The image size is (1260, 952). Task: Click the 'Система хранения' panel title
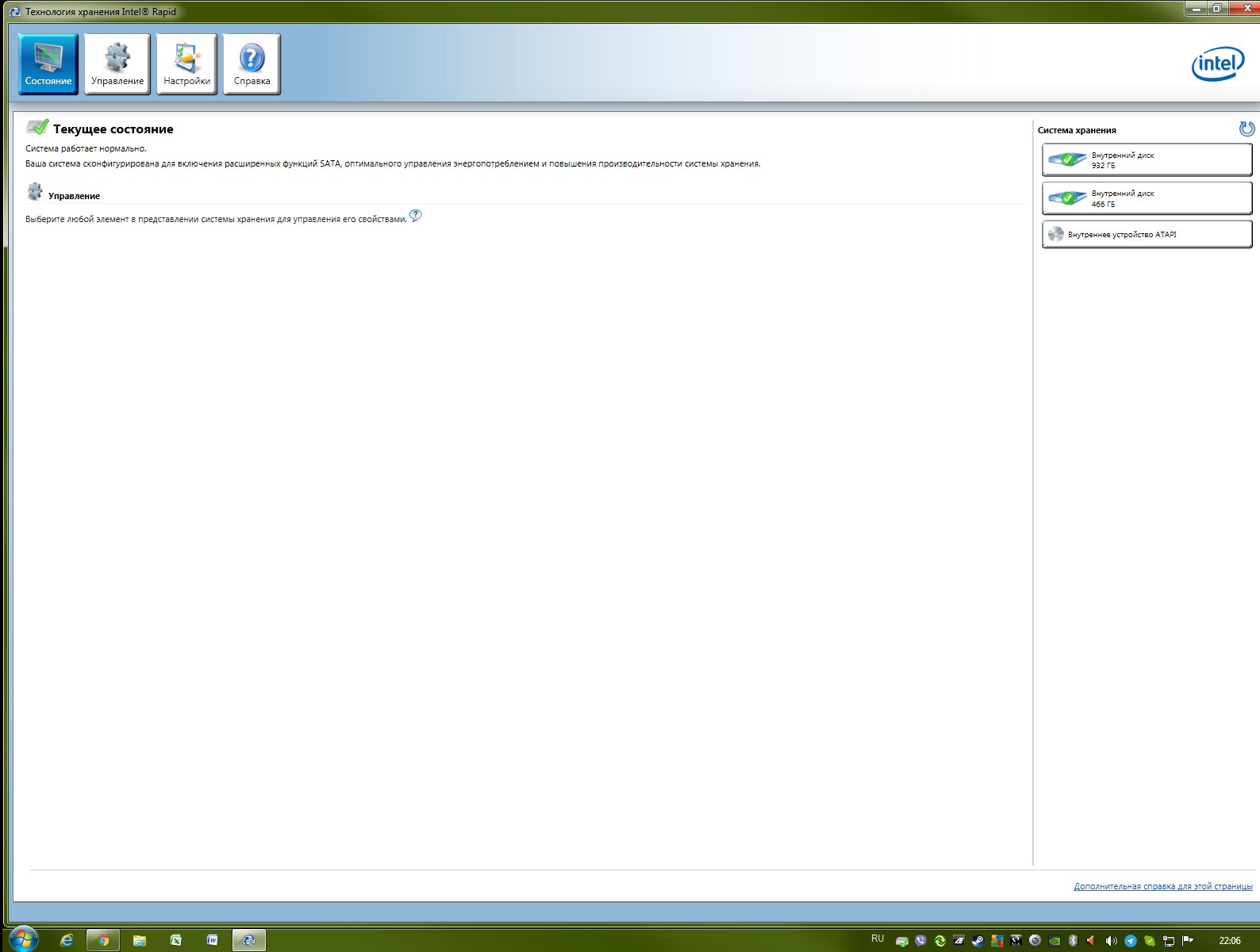pyautogui.click(x=1077, y=130)
